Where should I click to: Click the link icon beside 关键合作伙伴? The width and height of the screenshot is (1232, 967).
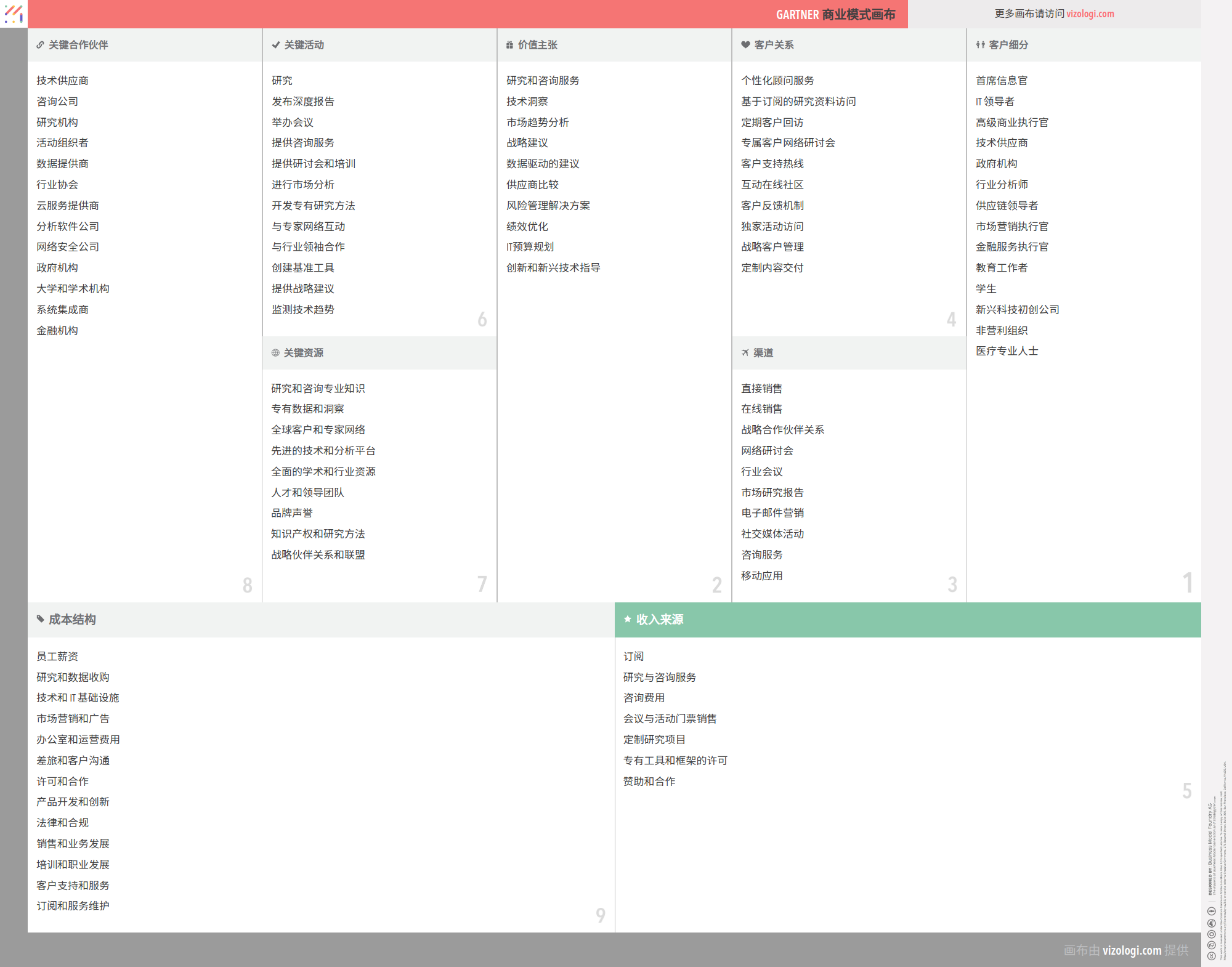pyautogui.click(x=40, y=45)
